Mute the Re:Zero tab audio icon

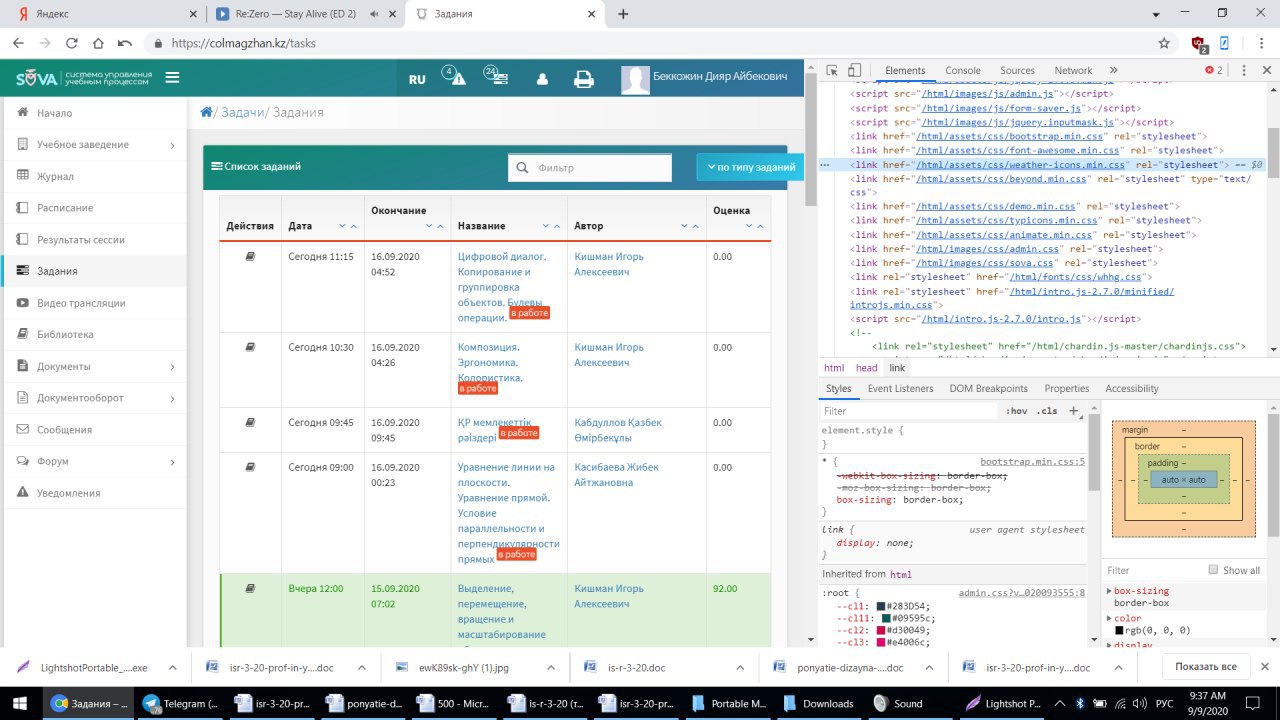(374, 14)
